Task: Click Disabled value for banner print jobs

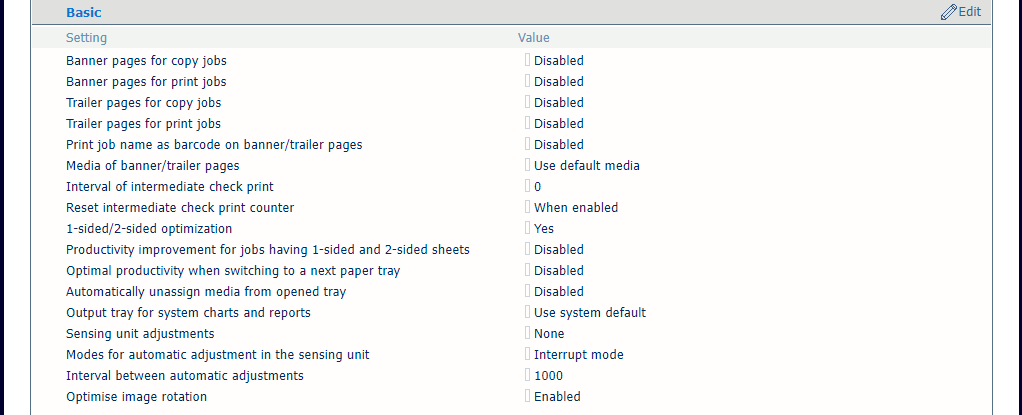Action: pos(558,82)
